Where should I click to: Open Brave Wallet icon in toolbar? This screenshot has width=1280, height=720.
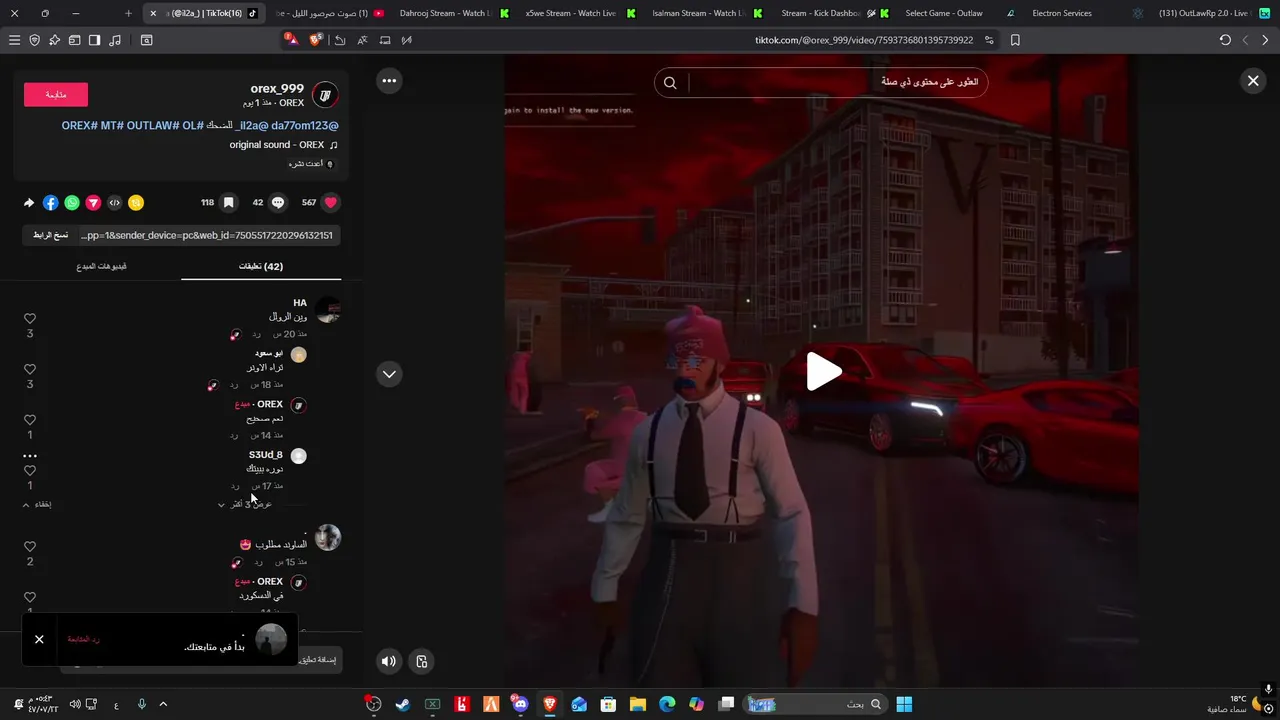(75, 40)
